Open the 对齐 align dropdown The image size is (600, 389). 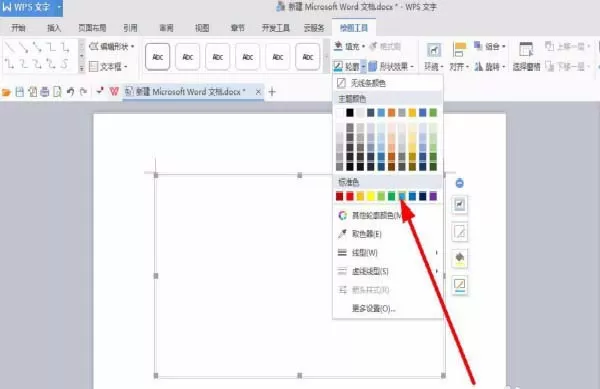coord(459,57)
